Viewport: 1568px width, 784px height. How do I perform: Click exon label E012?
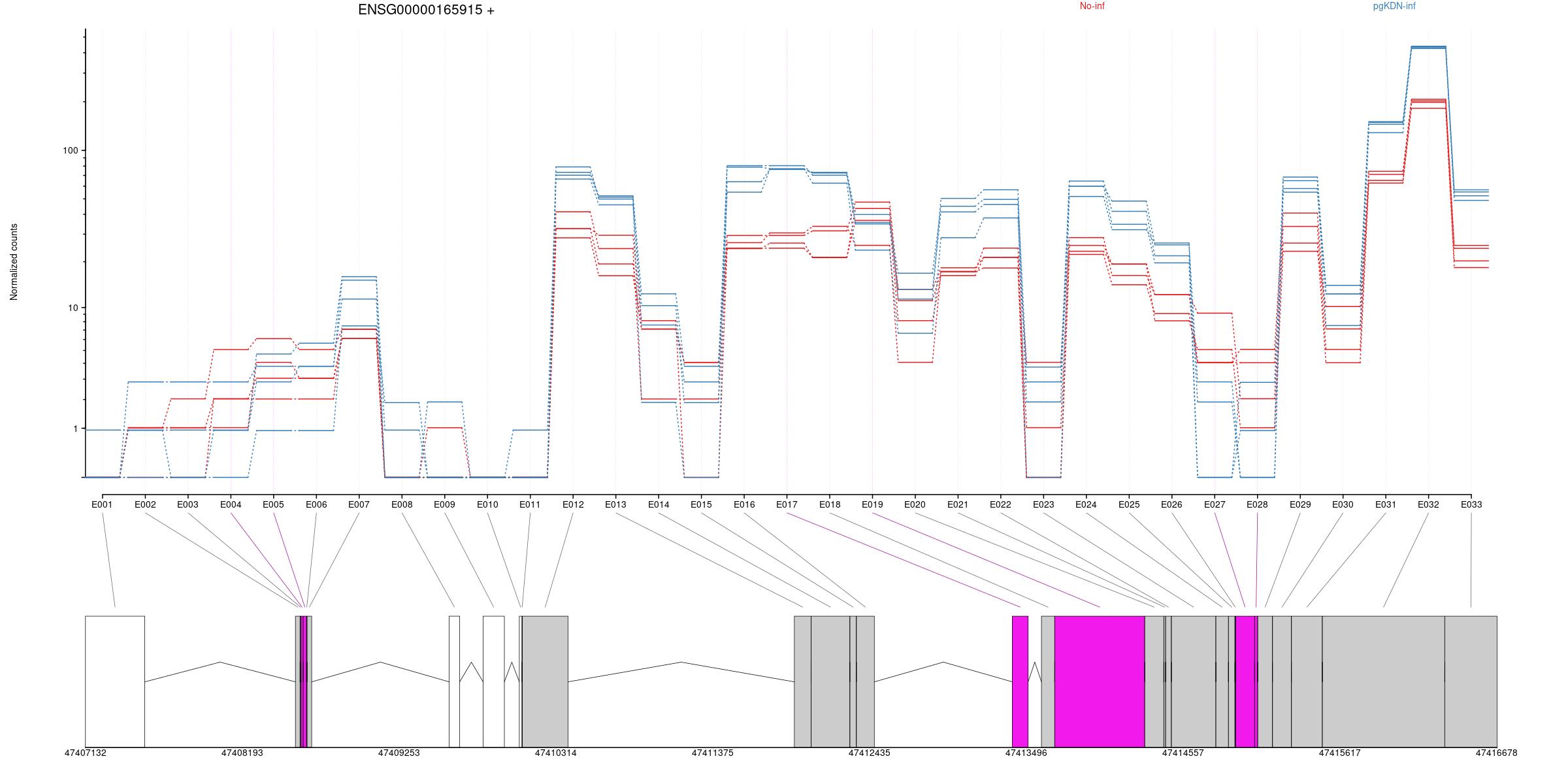573,504
